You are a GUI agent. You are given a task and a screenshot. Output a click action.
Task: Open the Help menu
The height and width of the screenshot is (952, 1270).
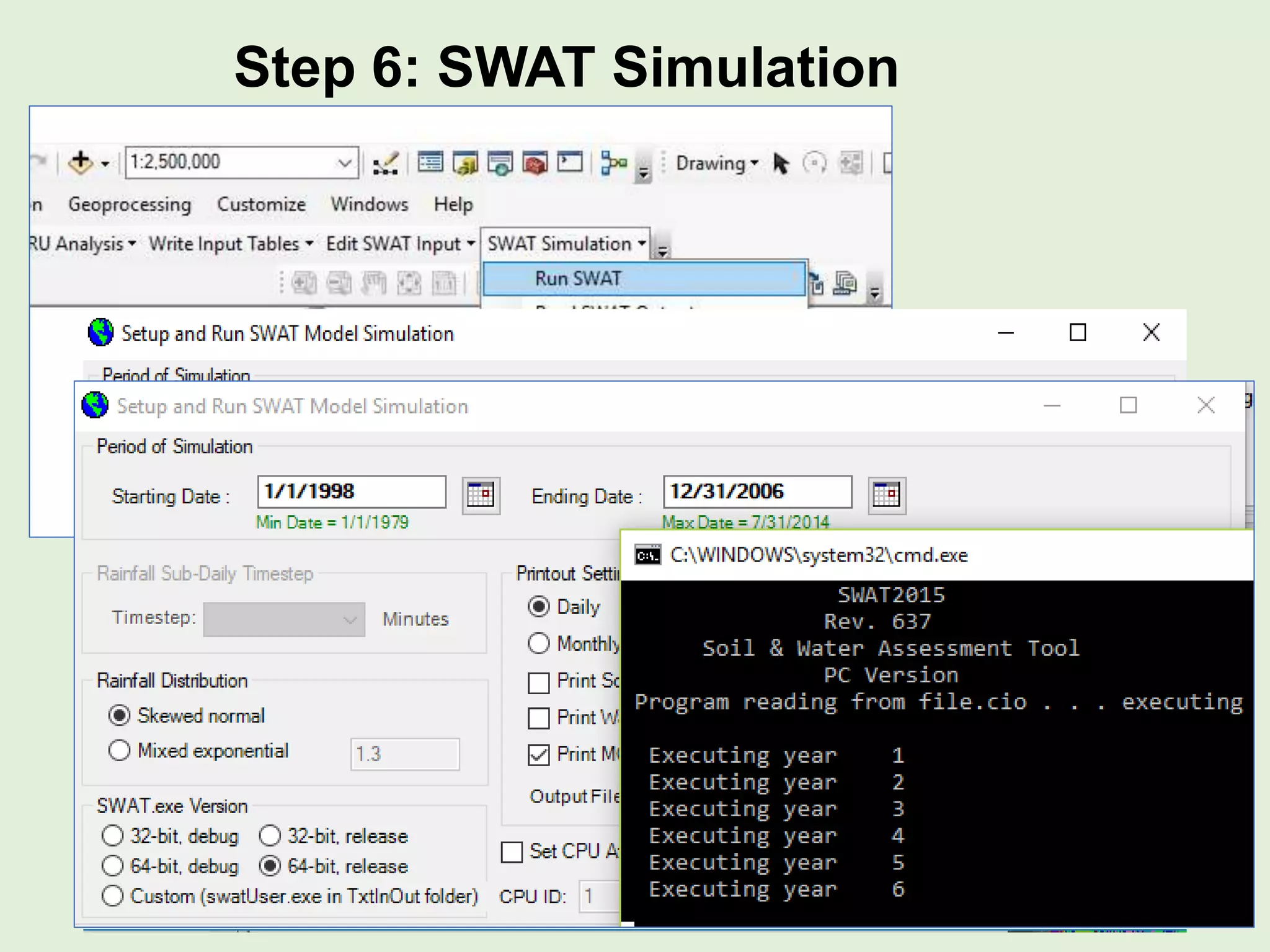[453, 205]
